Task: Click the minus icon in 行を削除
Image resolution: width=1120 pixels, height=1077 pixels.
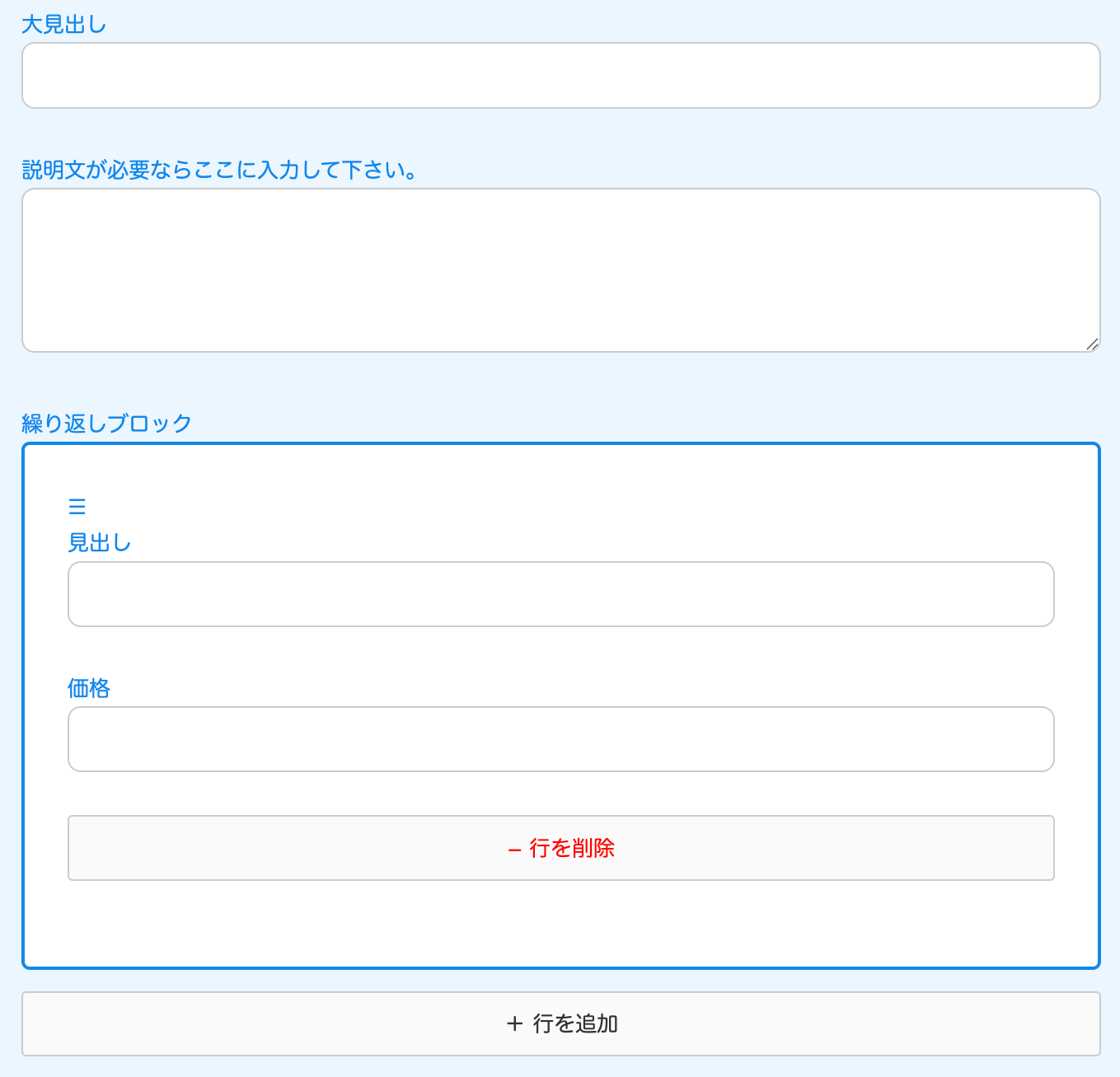Action: coord(514,849)
